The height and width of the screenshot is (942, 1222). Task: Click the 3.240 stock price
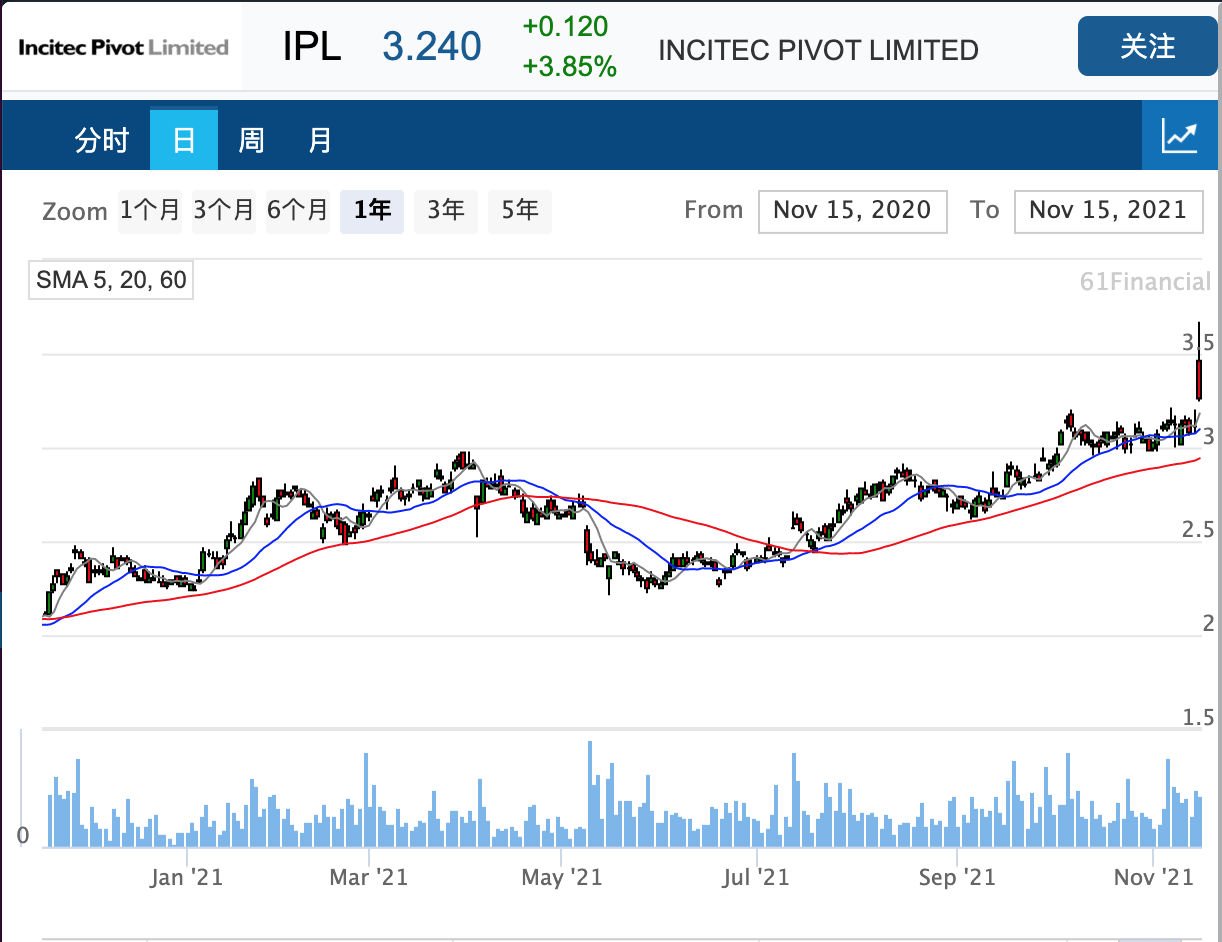tap(432, 47)
